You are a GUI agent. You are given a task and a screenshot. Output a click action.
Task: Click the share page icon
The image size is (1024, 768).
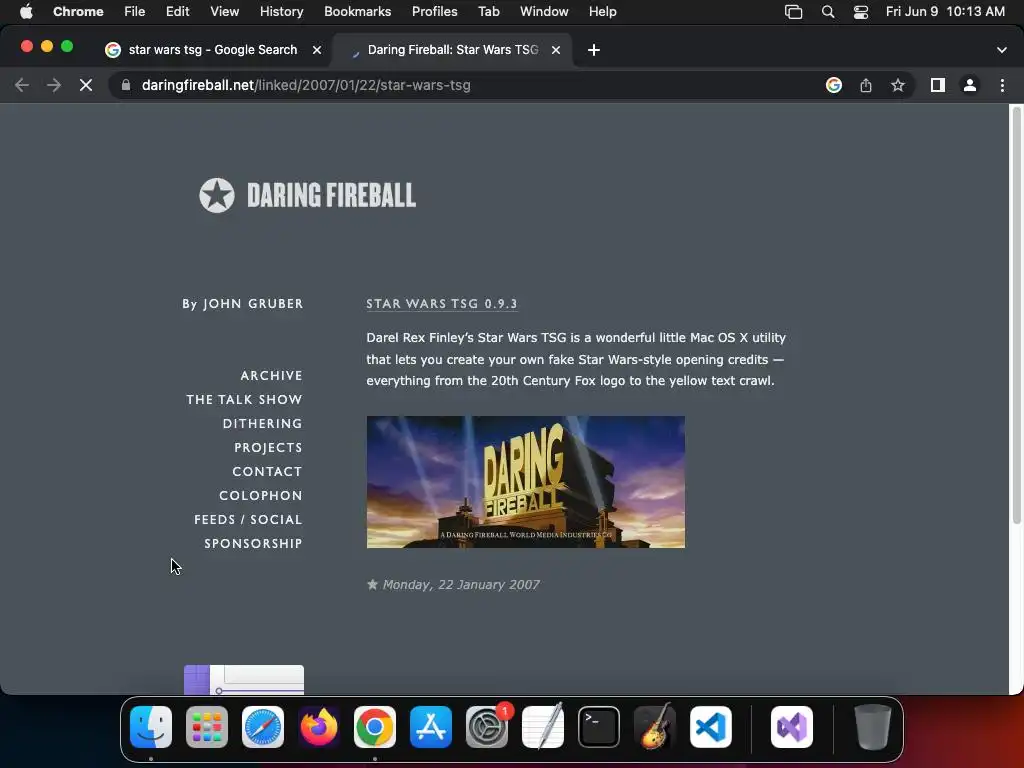(x=865, y=85)
